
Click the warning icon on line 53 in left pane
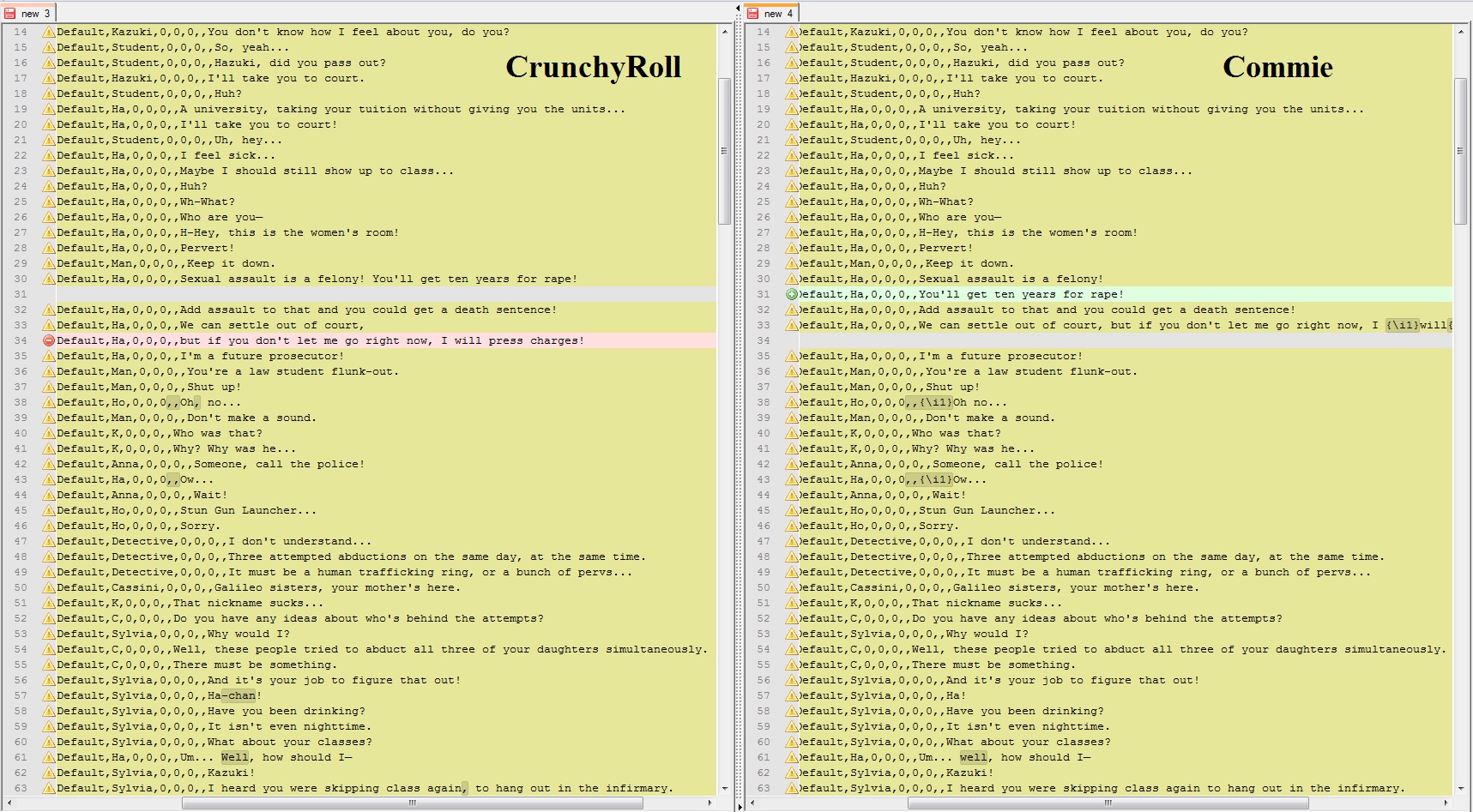point(49,634)
